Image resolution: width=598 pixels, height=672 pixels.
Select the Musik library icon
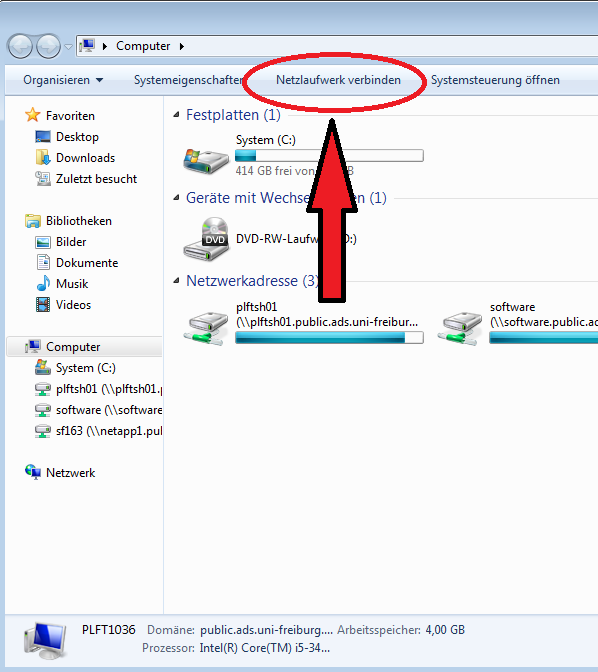coord(43,284)
